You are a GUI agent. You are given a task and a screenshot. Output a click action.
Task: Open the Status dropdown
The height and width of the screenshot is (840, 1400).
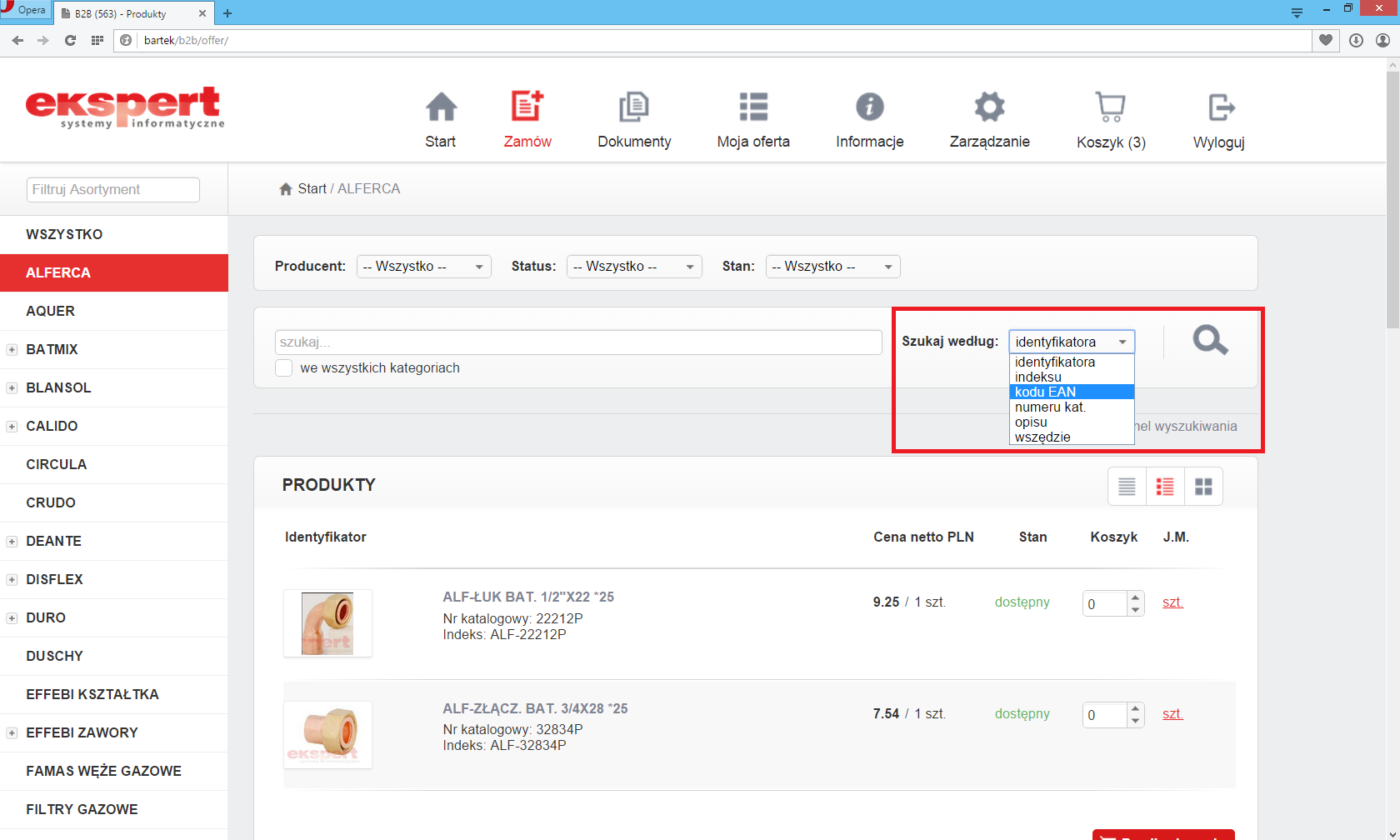tap(634, 267)
